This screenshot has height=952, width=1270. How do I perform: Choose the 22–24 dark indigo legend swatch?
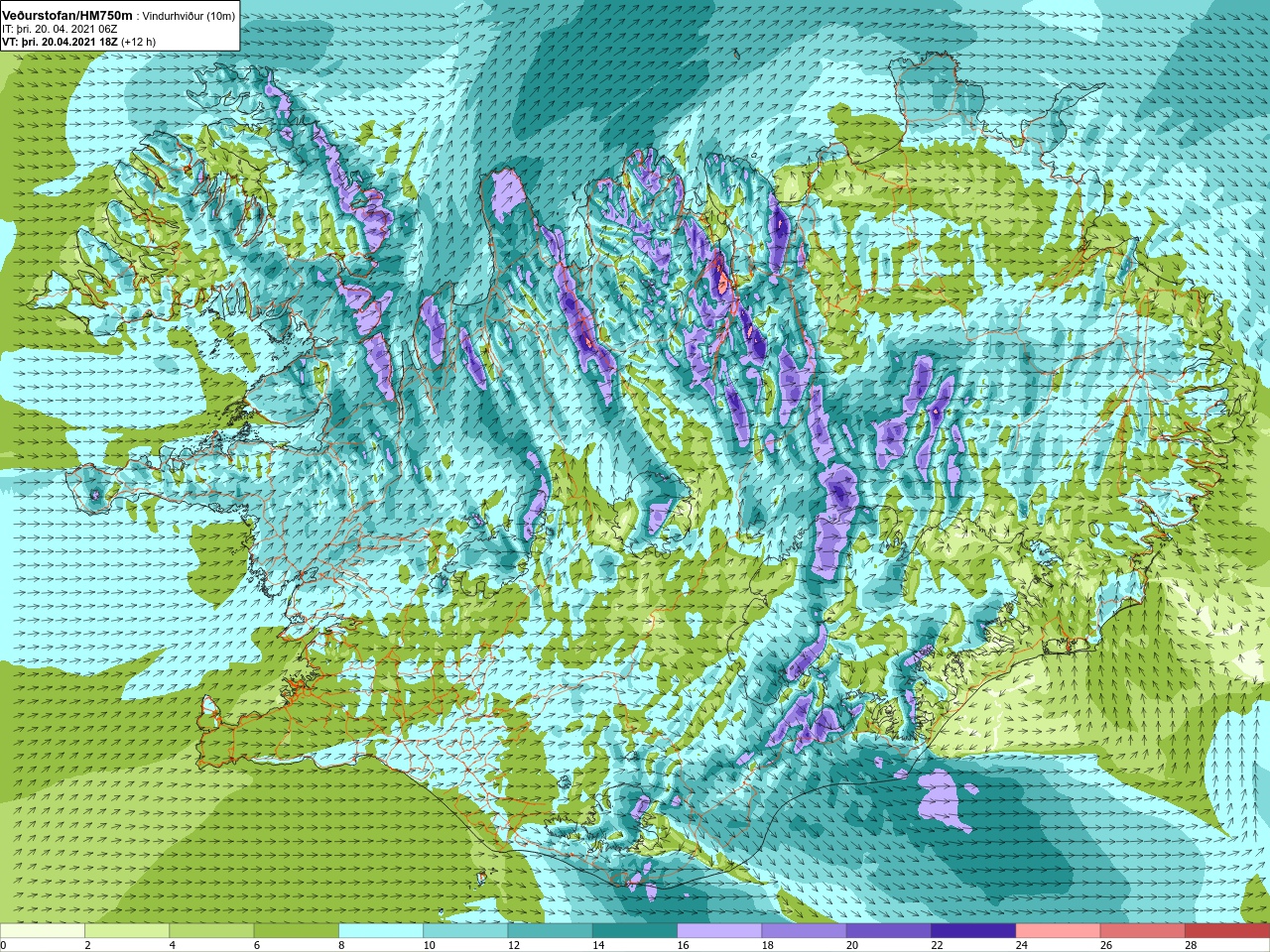click(973, 931)
